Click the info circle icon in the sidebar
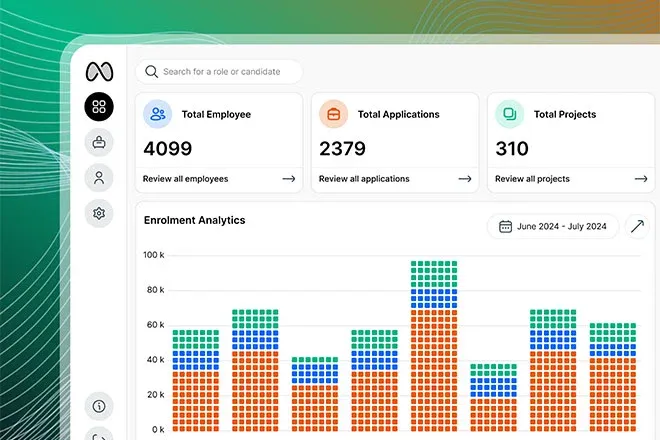 coord(99,406)
